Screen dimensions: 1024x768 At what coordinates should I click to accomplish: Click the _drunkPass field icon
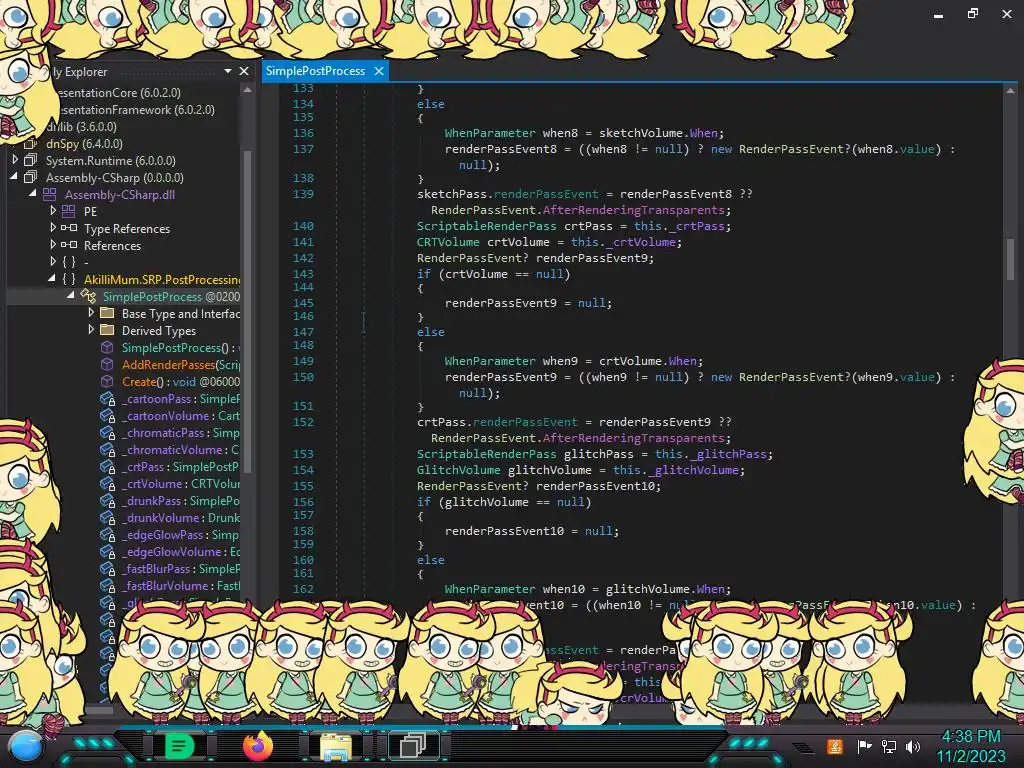click(107, 500)
